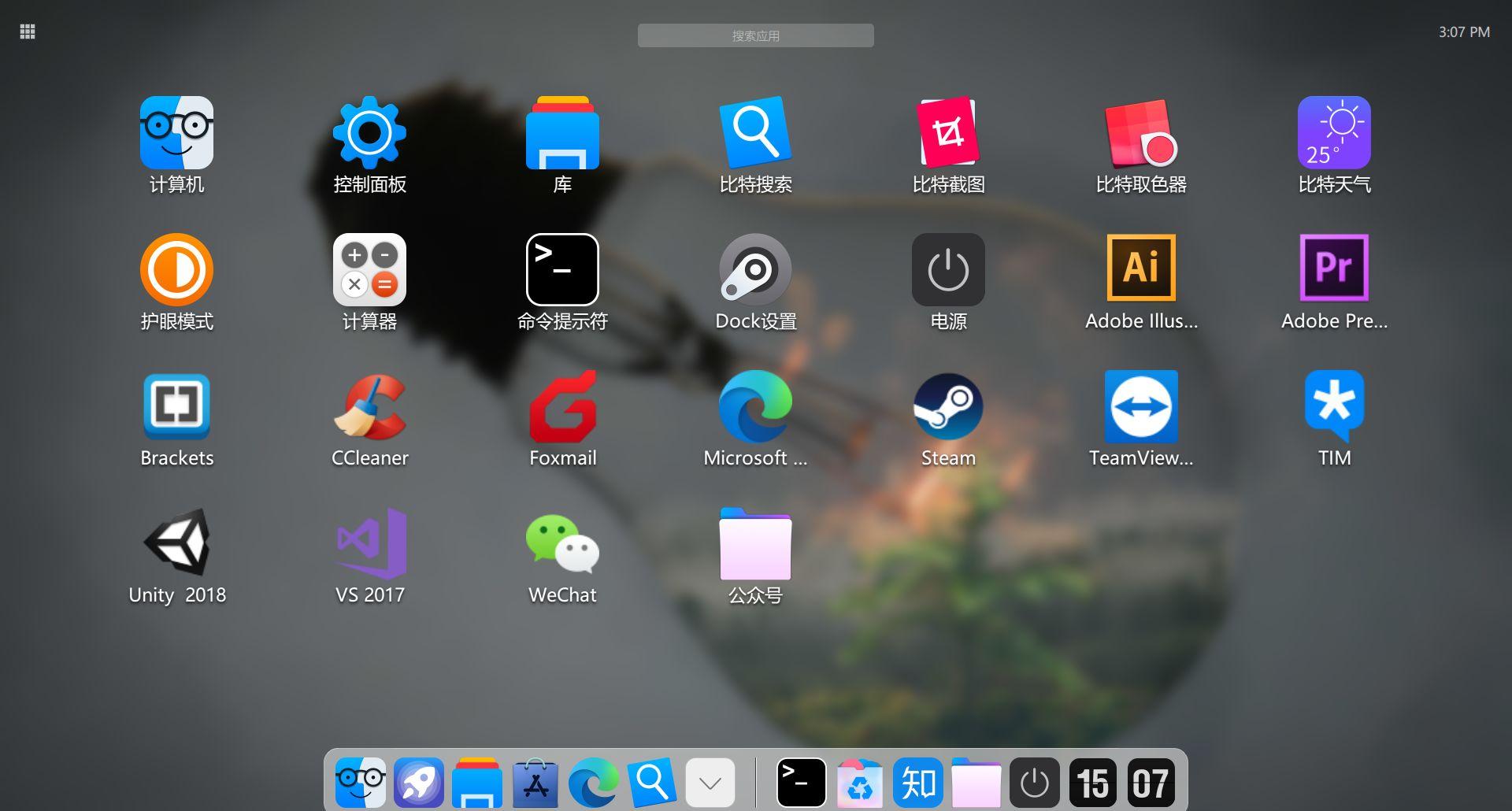Open Dock设置 settings
Viewport: 1512px width, 811px height.
coord(755,268)
